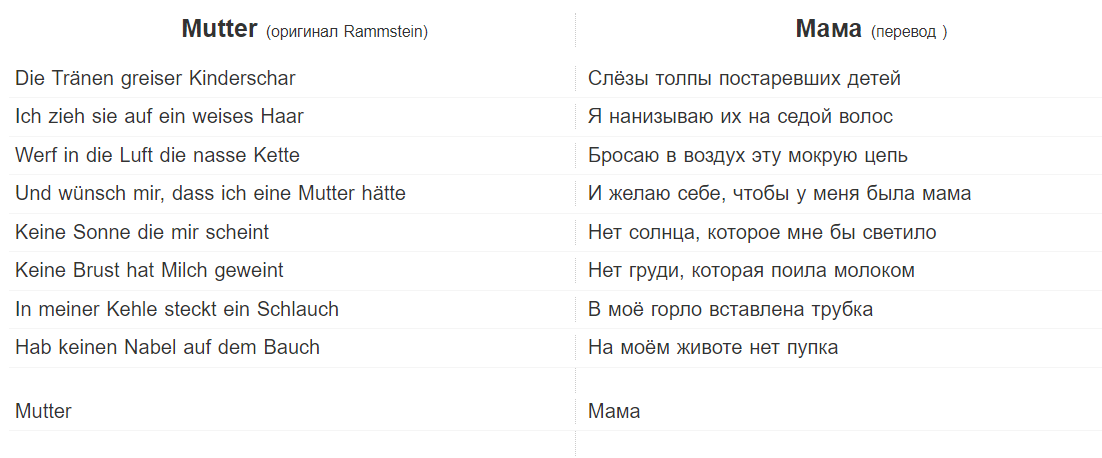Click the single-word Russian line "Мама" at the bottom
This screenshot has width=1102, height=458.
pos(614,410)
